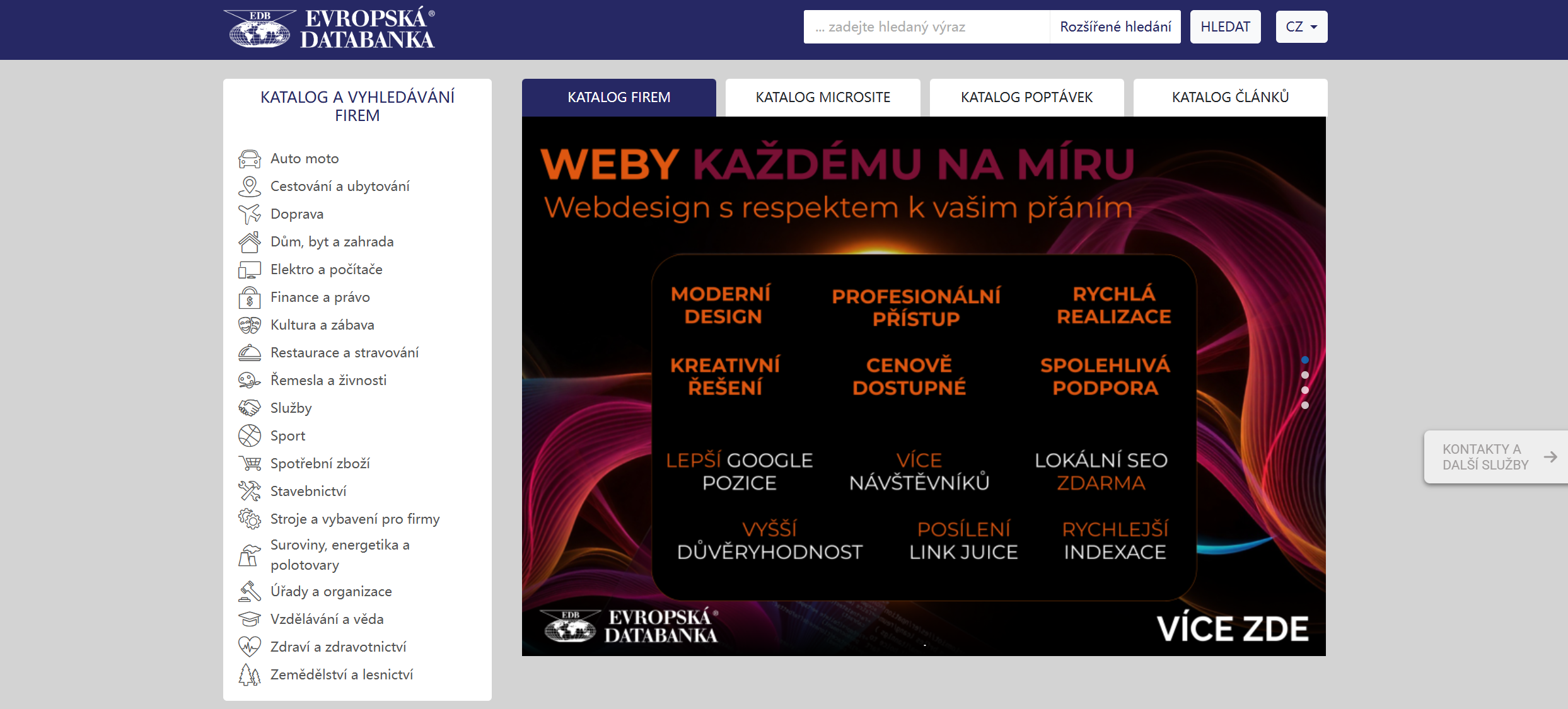Screen dimensions: 1568x709
Task: Click the heart icon for Zdraví a zdravotnictví
Action: pyautogui.click(x=250, y=647)
